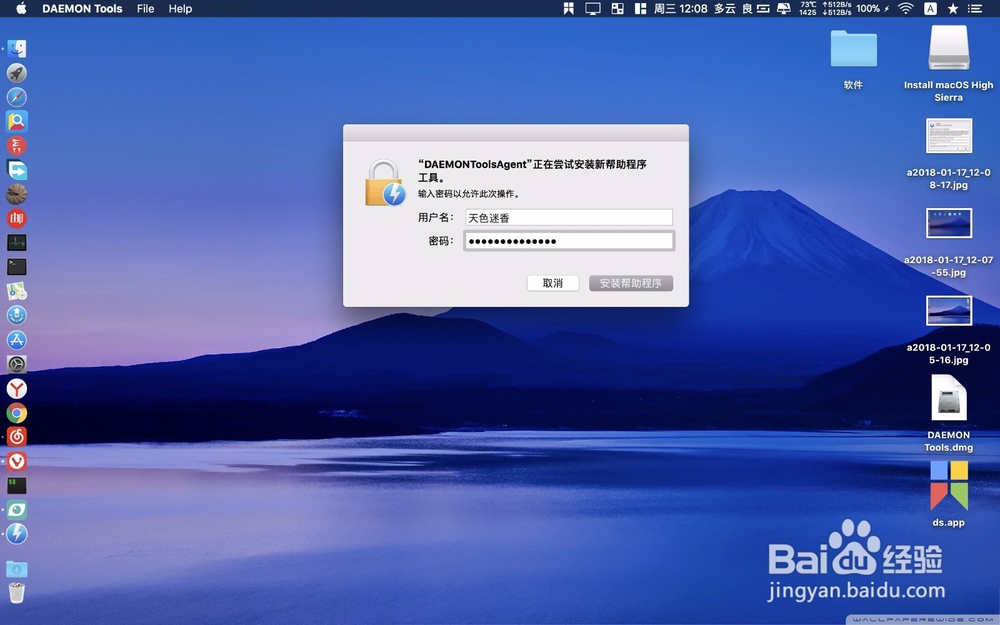Open Finder from the dock
1000x625 pixels.
click(x=17, y=48)
